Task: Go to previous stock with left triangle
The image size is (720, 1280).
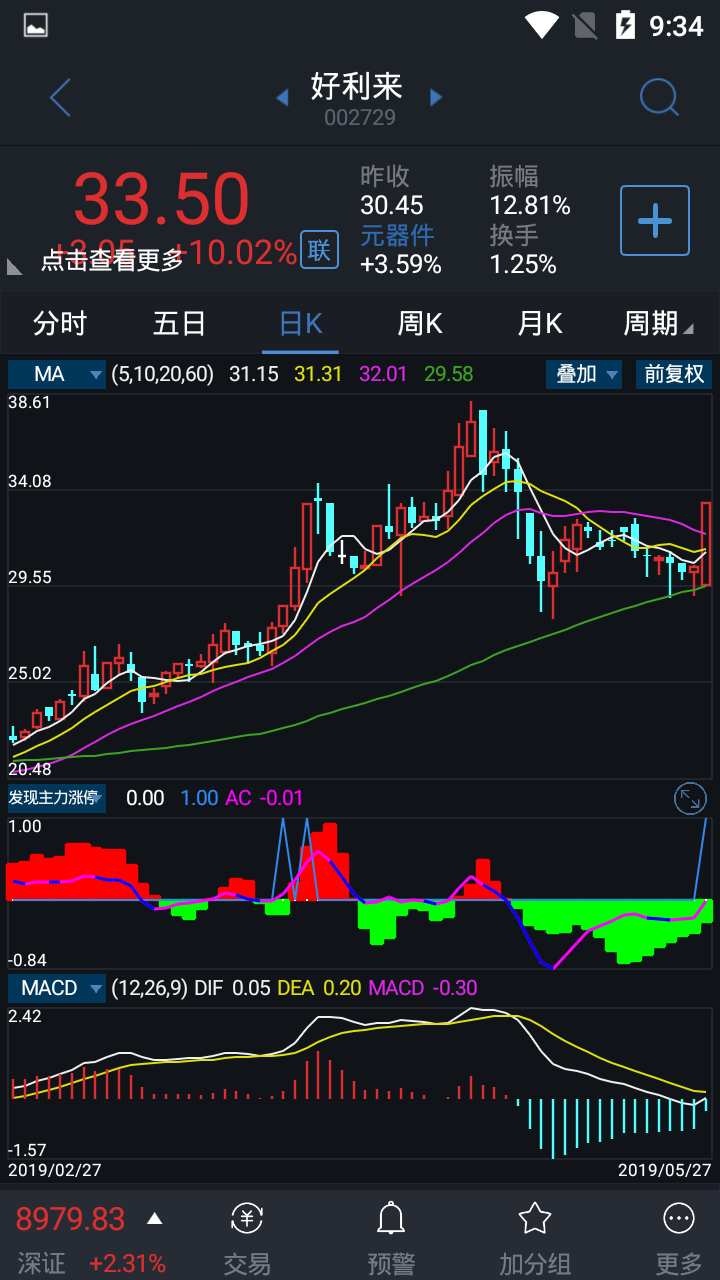Action: click(x=282, y=97)
